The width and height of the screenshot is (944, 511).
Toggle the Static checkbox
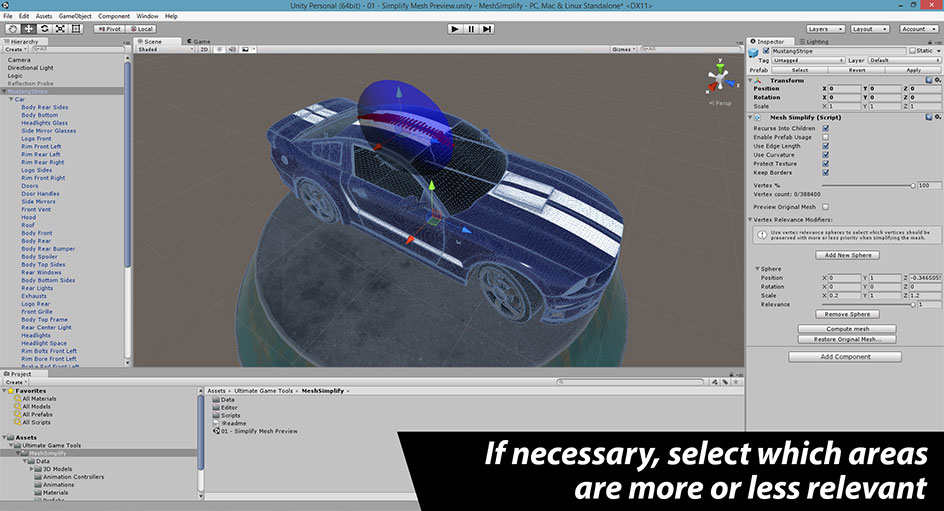(x=912, y=51)
